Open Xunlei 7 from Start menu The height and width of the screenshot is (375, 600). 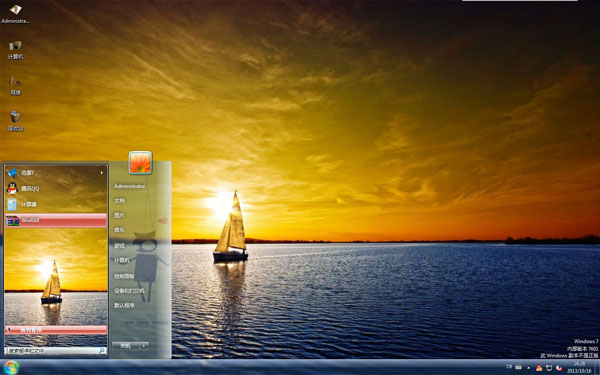click(x=55, y=173)
